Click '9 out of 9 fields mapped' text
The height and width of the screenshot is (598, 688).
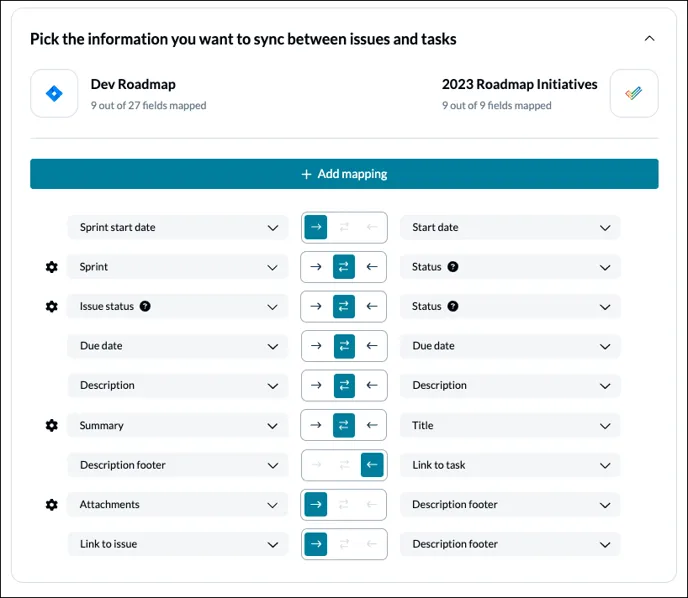497,105
